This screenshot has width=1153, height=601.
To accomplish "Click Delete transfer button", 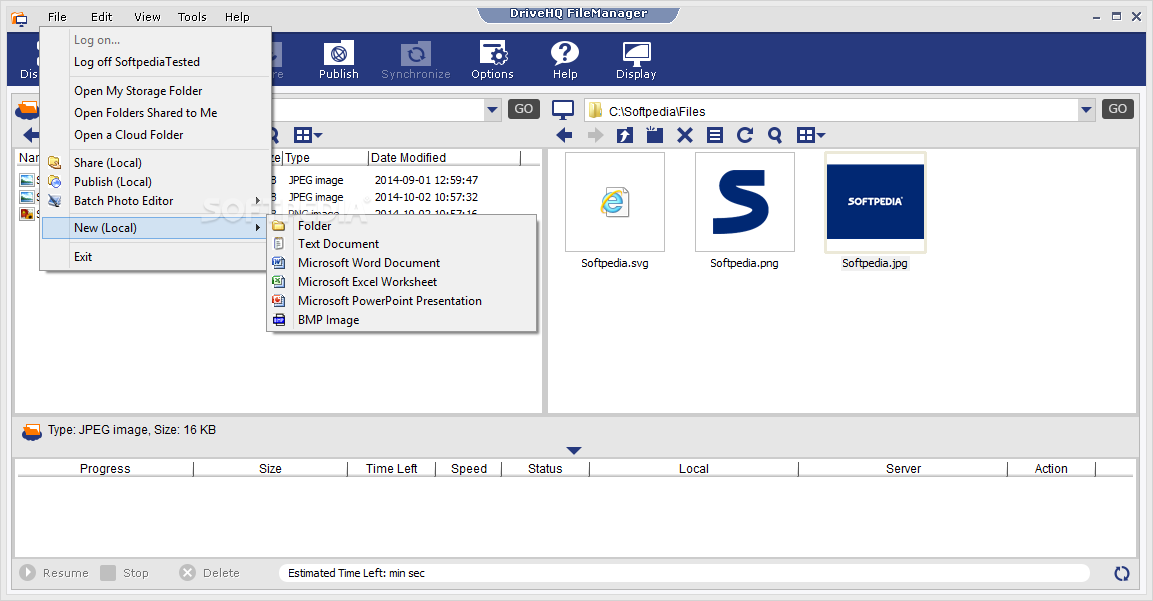I will click(x=210, y=572).
